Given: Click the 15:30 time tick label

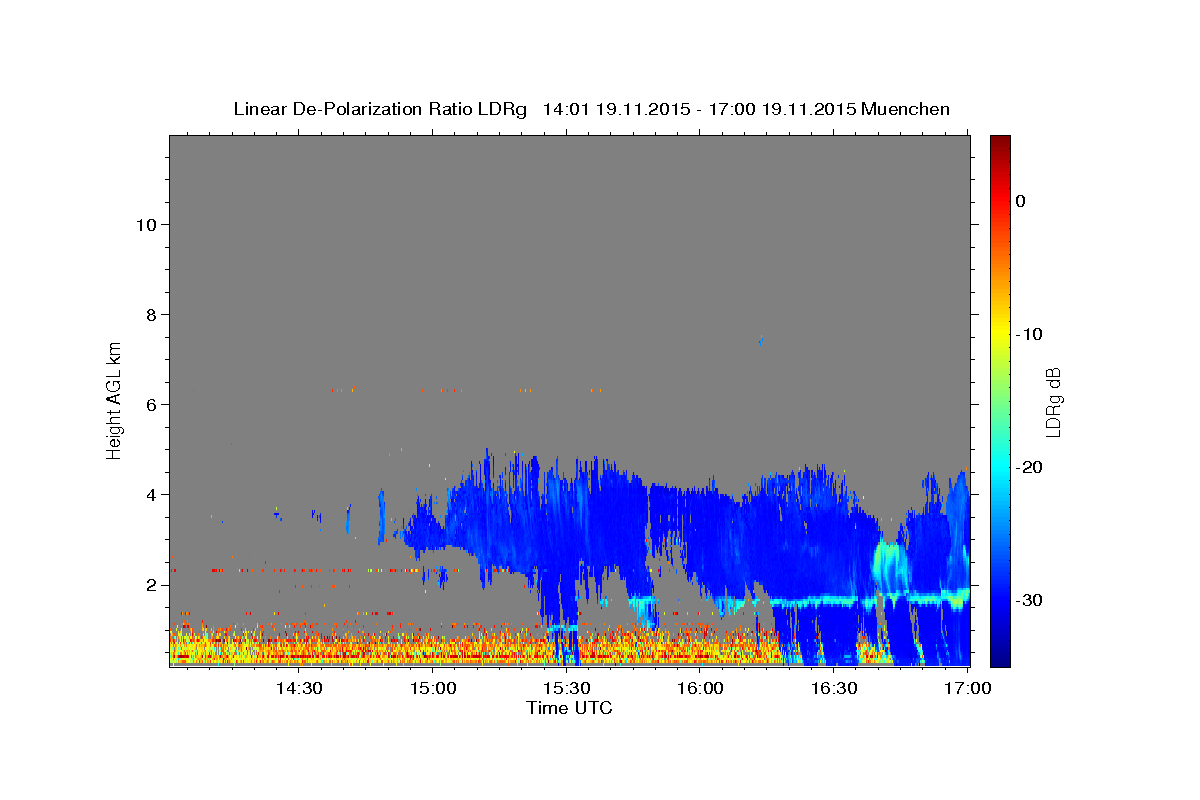Looking at the screenshot, I should coord(566,688).
